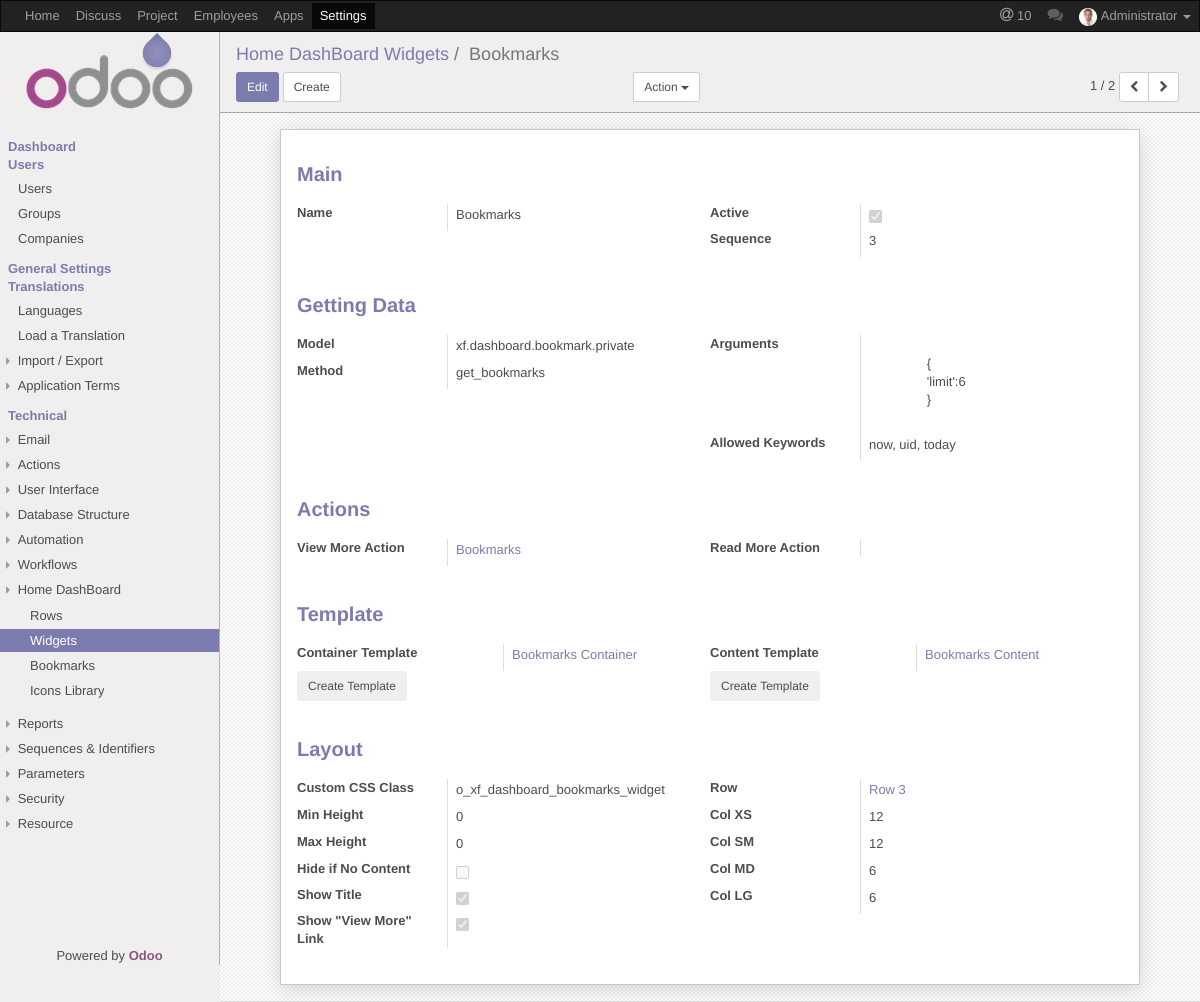The width and height of the screenshot is (1200, 1002).
Task: Navigate to the previous record arrow
Action: (1133, 87)
